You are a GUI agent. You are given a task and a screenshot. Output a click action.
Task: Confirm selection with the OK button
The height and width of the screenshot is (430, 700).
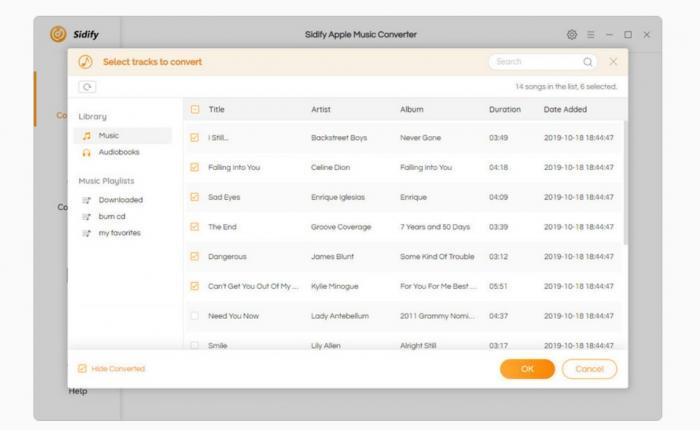(527, 369)
